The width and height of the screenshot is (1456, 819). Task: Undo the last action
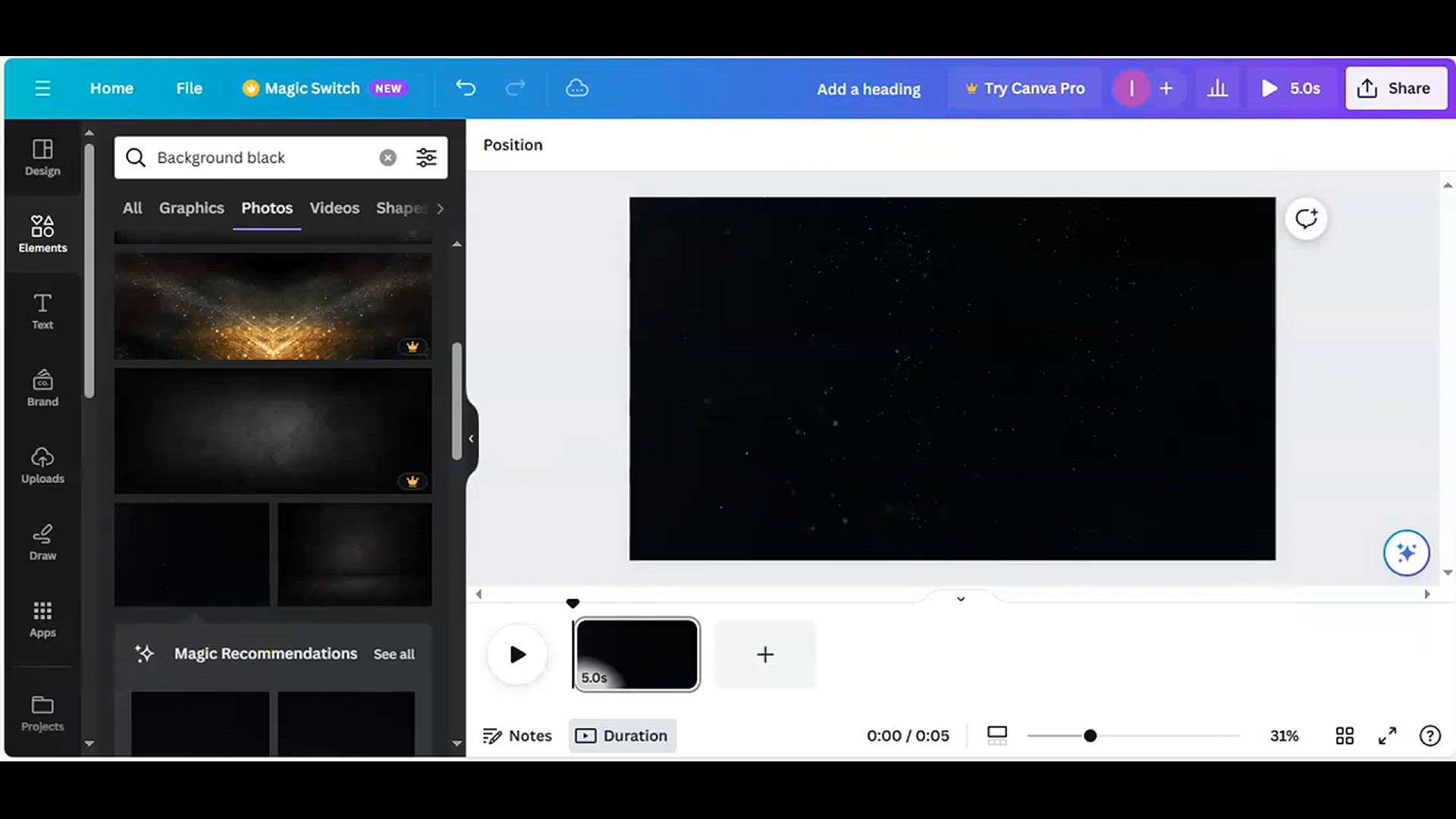point(466,88)
